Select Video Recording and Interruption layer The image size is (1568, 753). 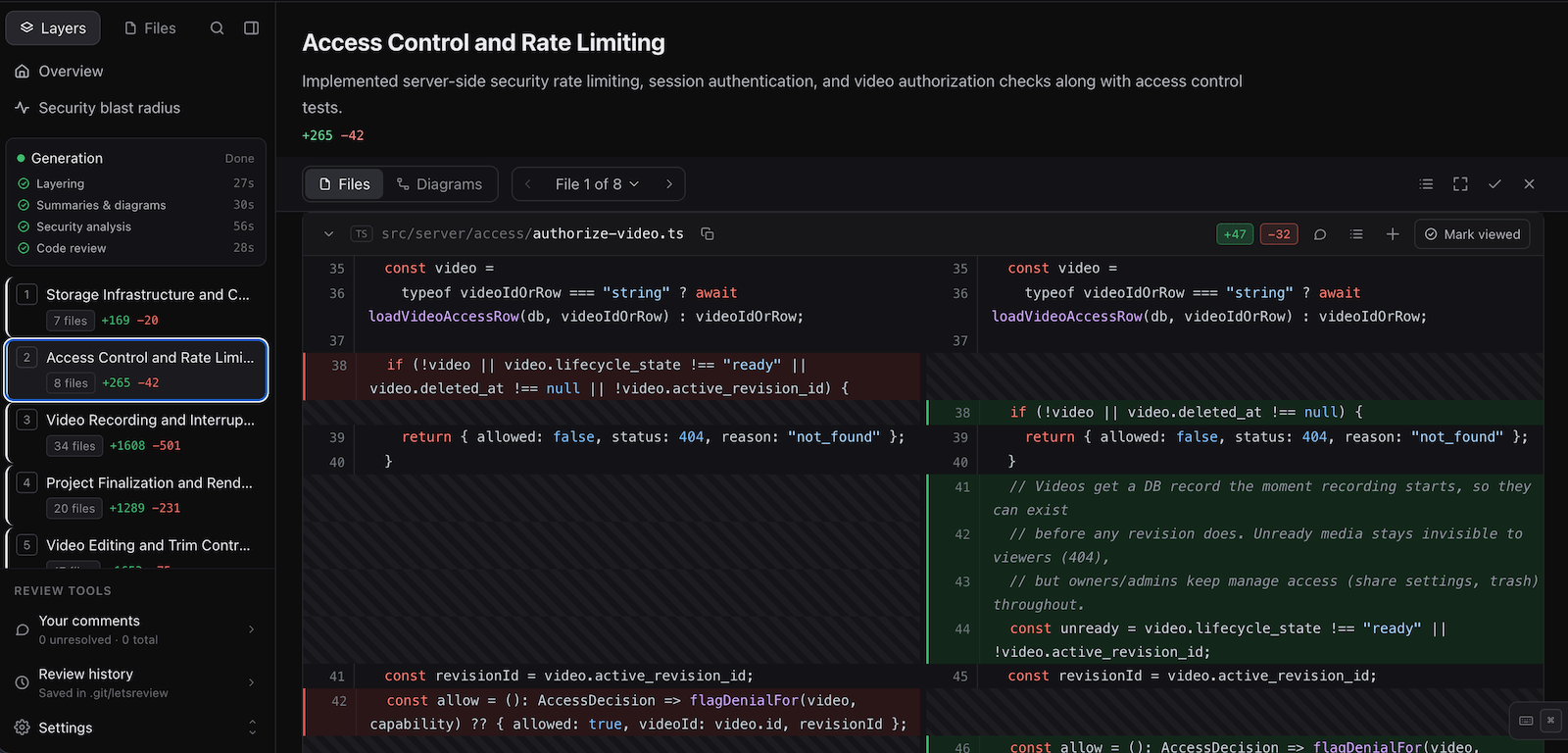click(x=136, y=432)
